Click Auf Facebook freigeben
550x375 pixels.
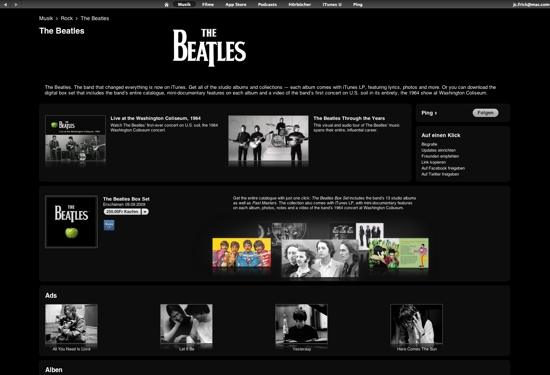[x=443, y=168]
